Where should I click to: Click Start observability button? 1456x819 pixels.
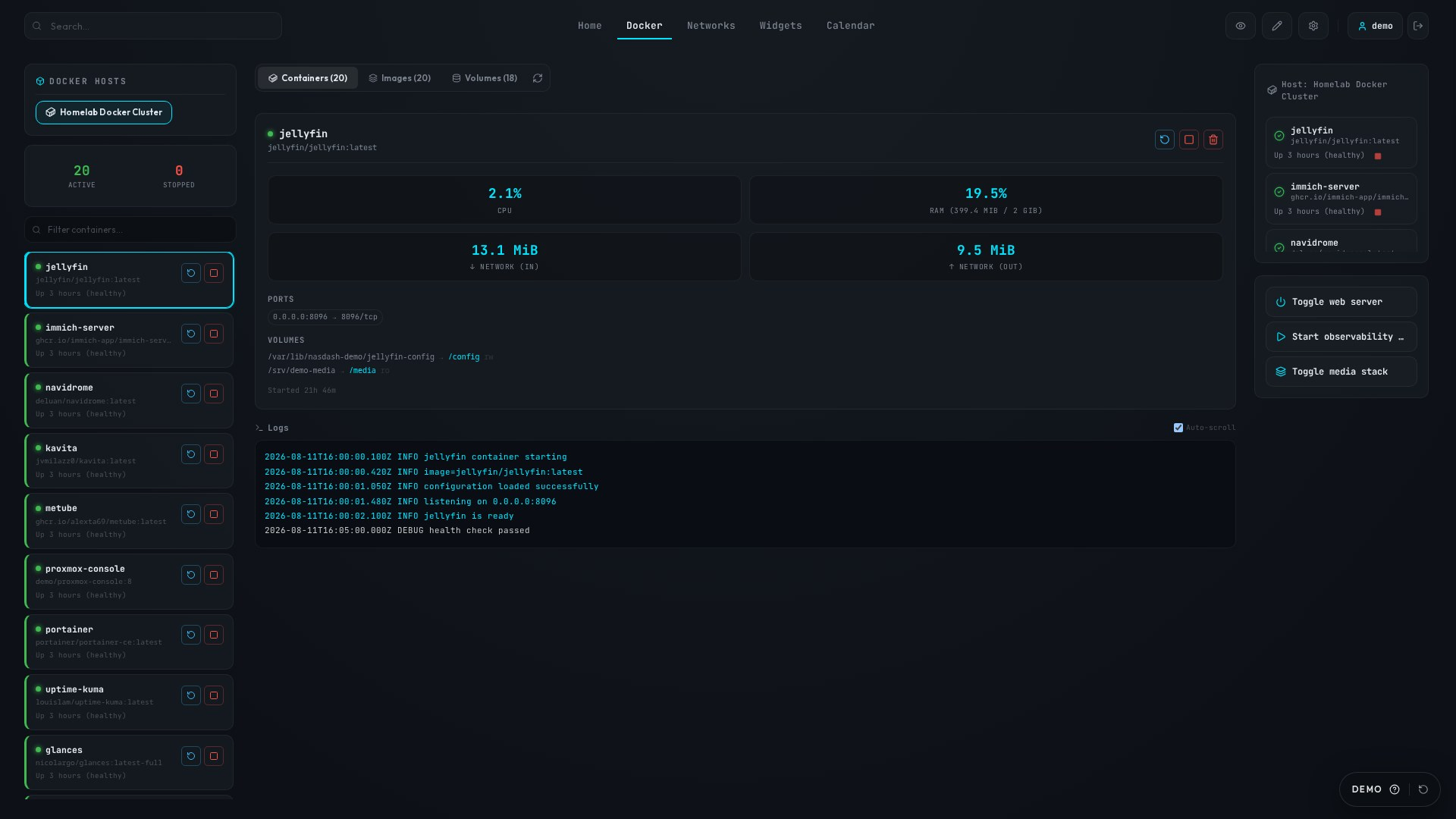click(x=1341, y=337)
